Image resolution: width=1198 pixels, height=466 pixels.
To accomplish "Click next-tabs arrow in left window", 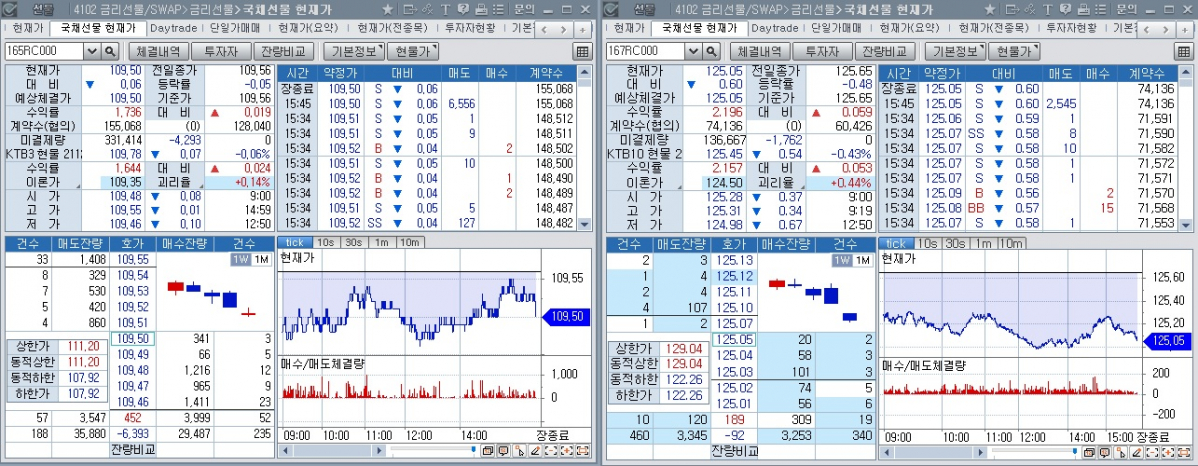I will 563,29.
